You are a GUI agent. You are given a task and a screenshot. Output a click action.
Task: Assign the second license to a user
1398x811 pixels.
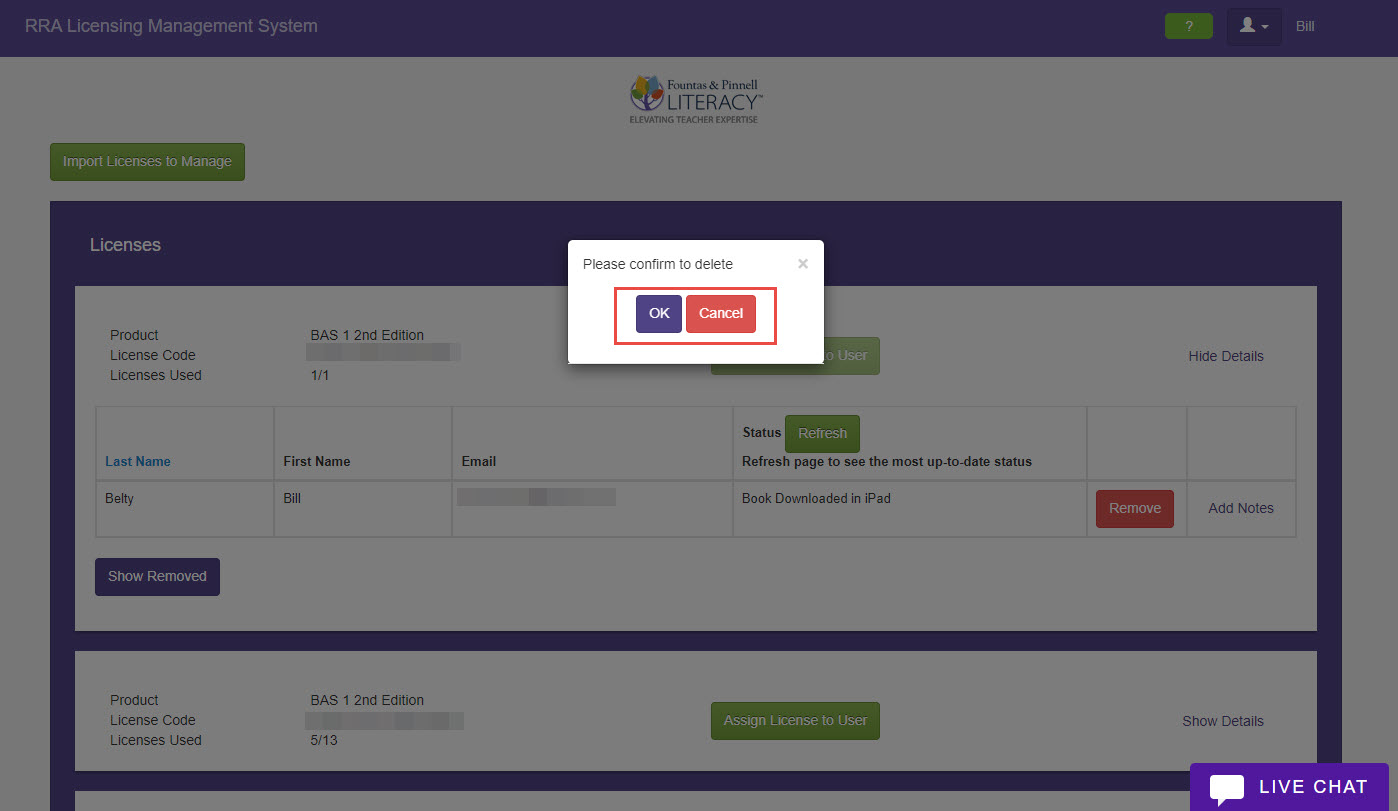click(x=795, y=720)
